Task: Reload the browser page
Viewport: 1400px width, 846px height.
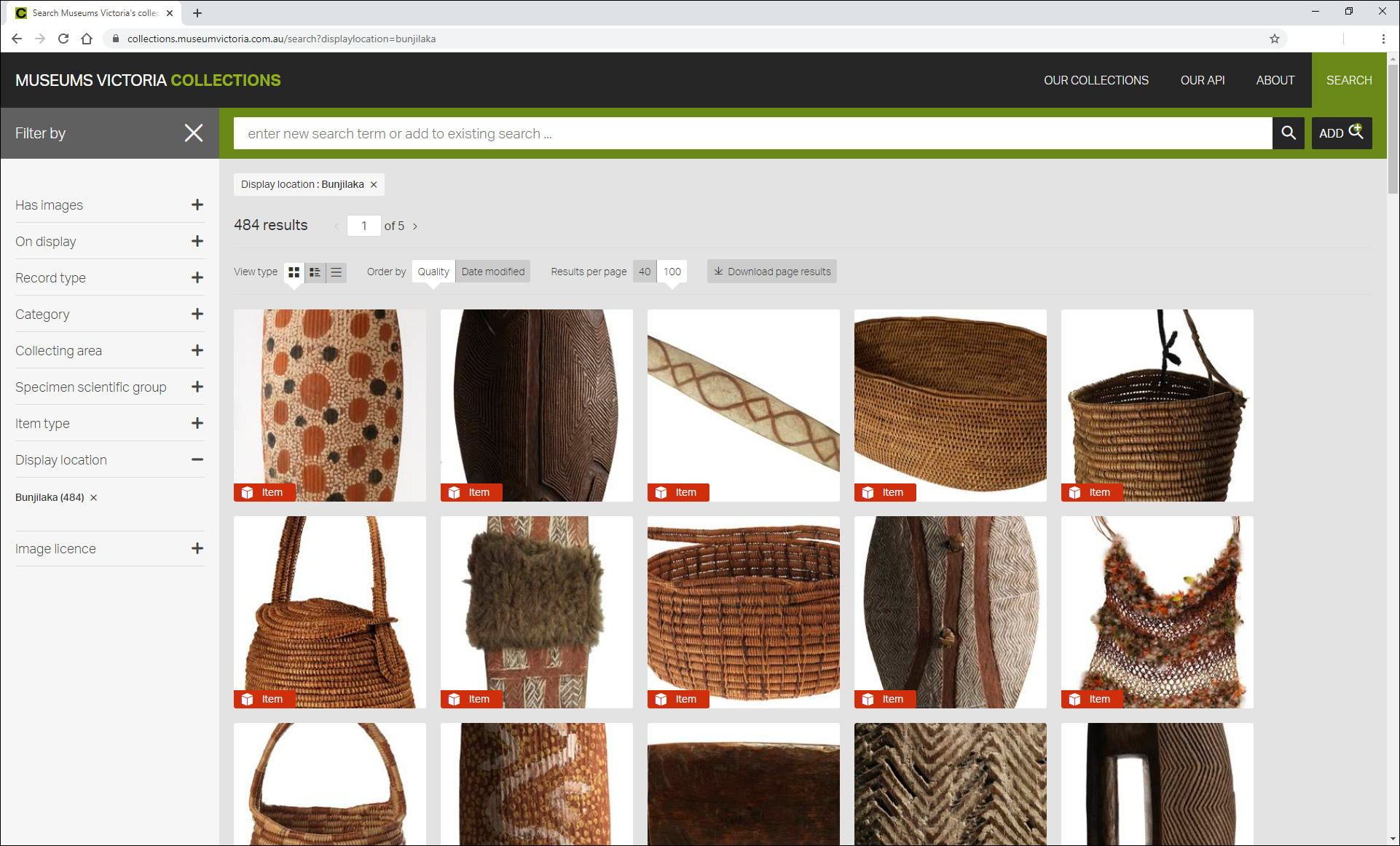Action: point(63,39)
